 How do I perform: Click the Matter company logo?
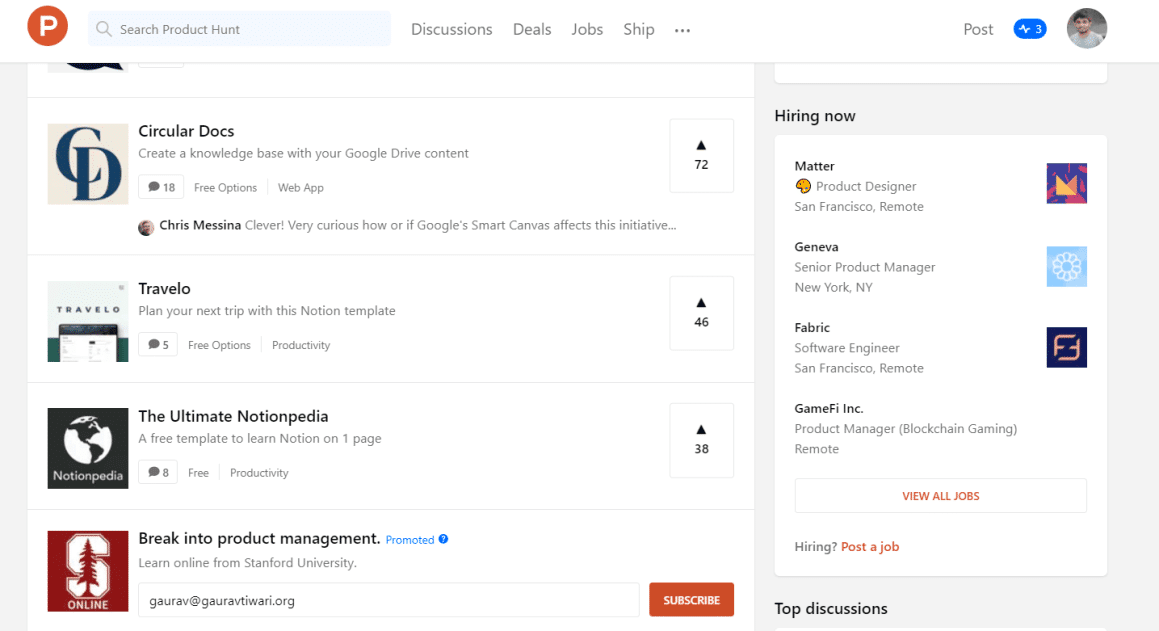click(1066, 183)
